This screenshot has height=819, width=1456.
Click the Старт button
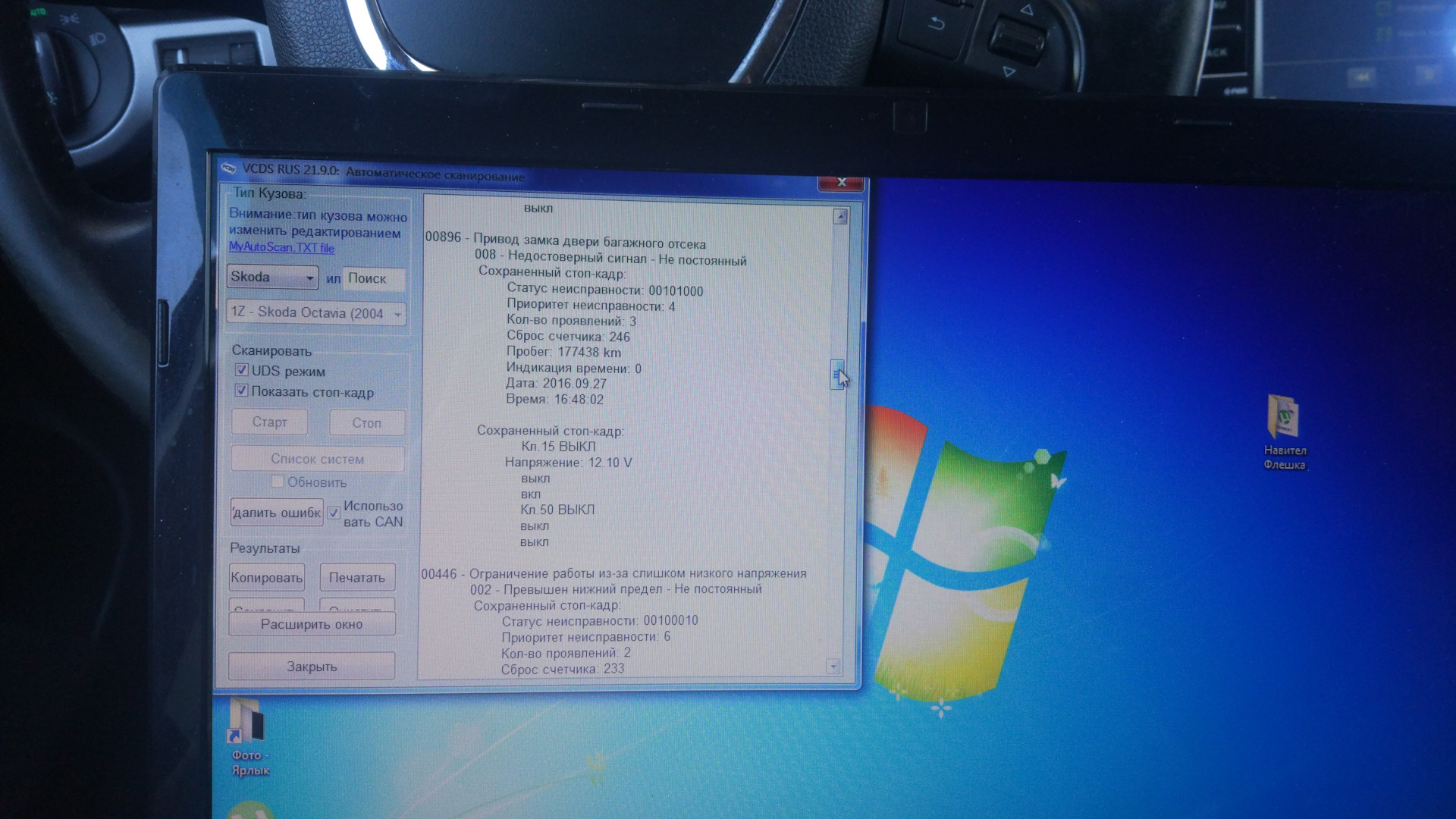pos(269,422)
